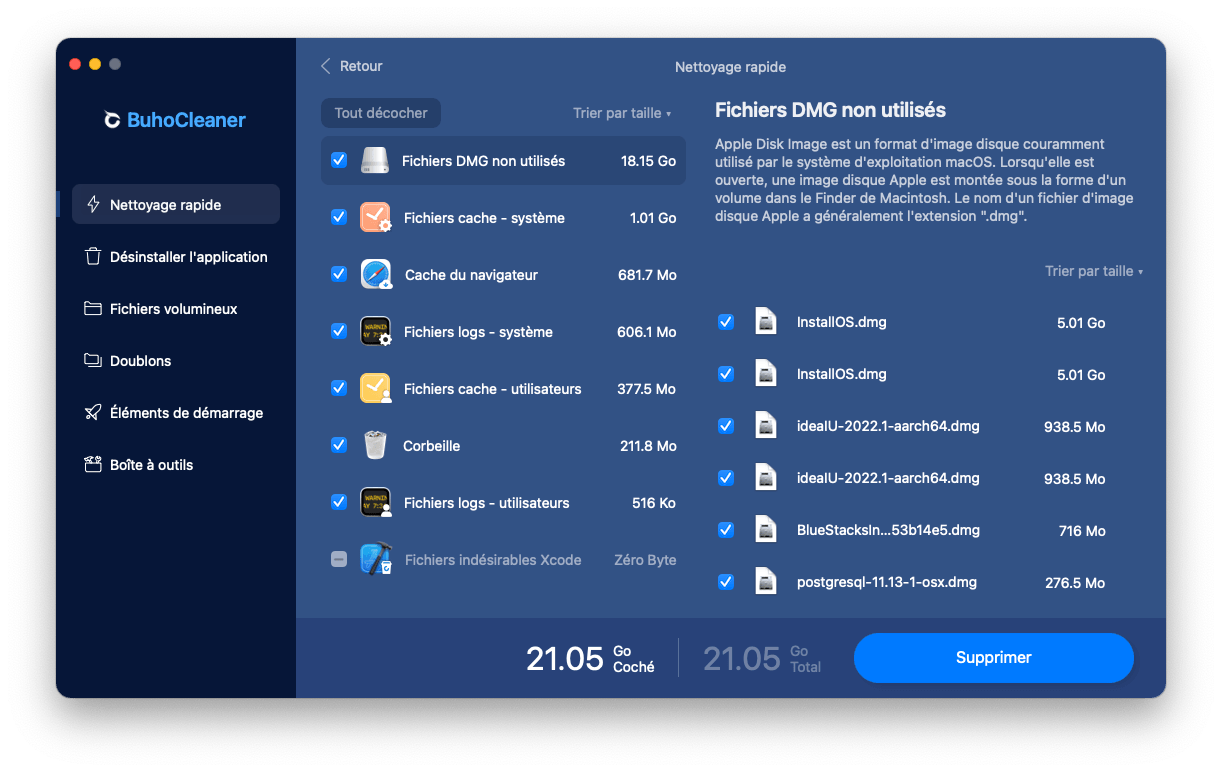Click the rocket icon for Éléments de démarrage
1222x772 pixels.
coord(93,412)
